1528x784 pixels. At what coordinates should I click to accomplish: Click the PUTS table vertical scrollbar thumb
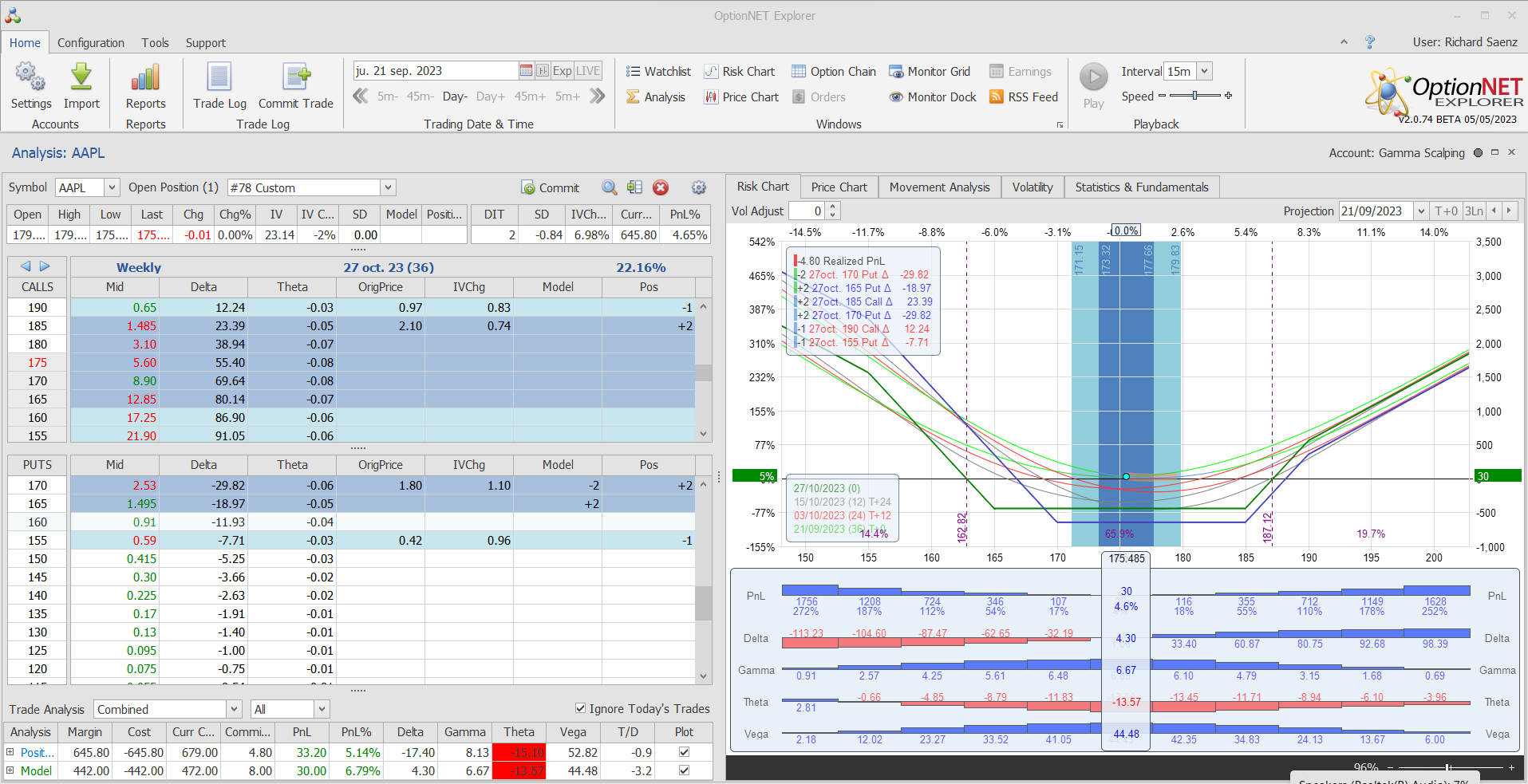[x=703, y=603]
